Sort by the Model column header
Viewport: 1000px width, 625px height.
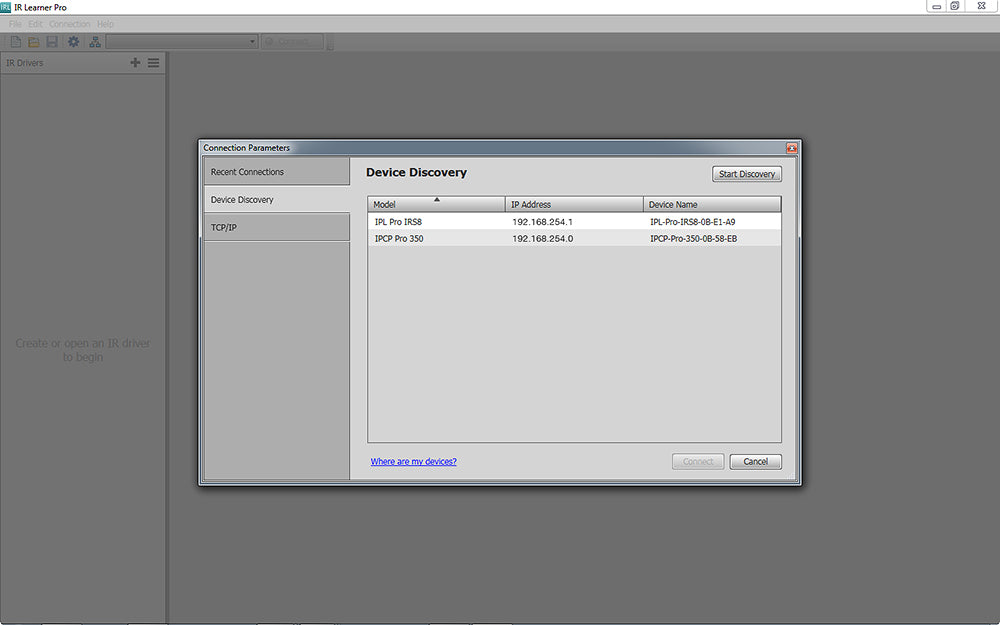point(436,204)
